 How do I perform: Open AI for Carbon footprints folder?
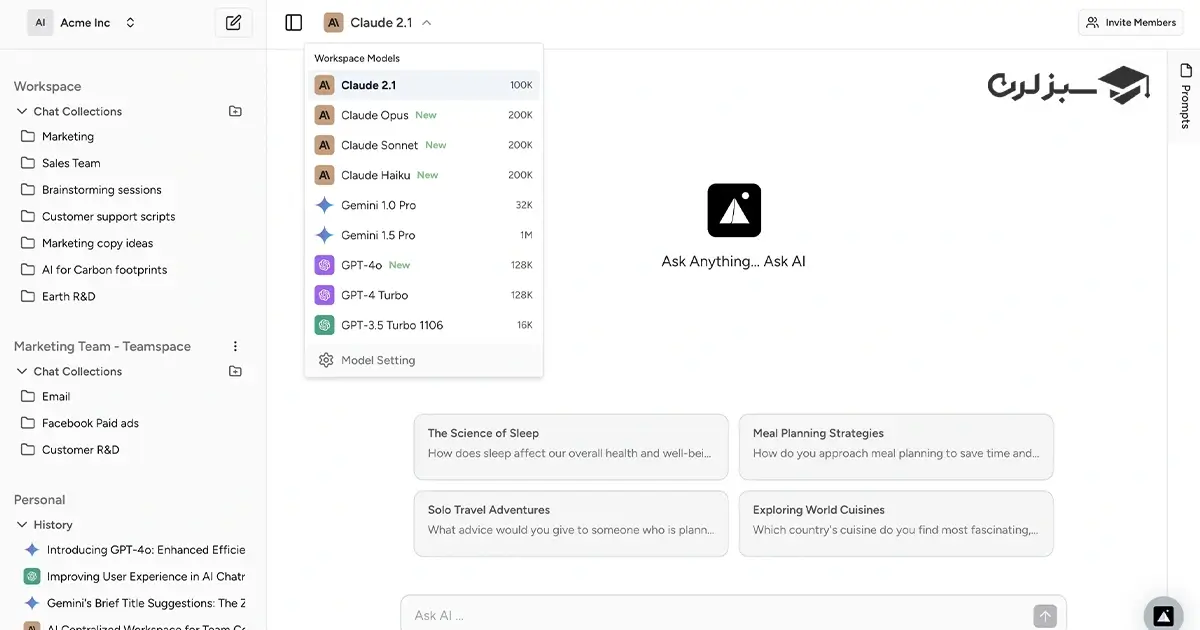click(104, 270)
